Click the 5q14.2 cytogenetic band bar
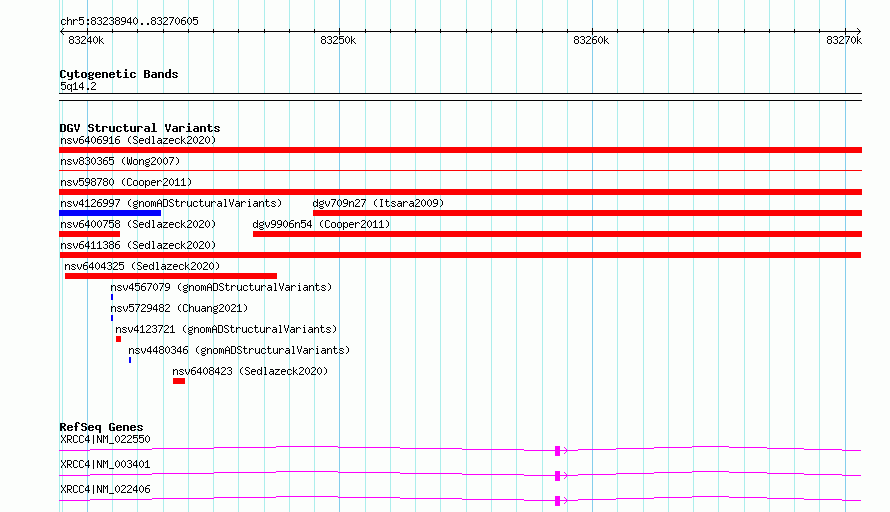 pyautogui.click(x=460, y=97)
